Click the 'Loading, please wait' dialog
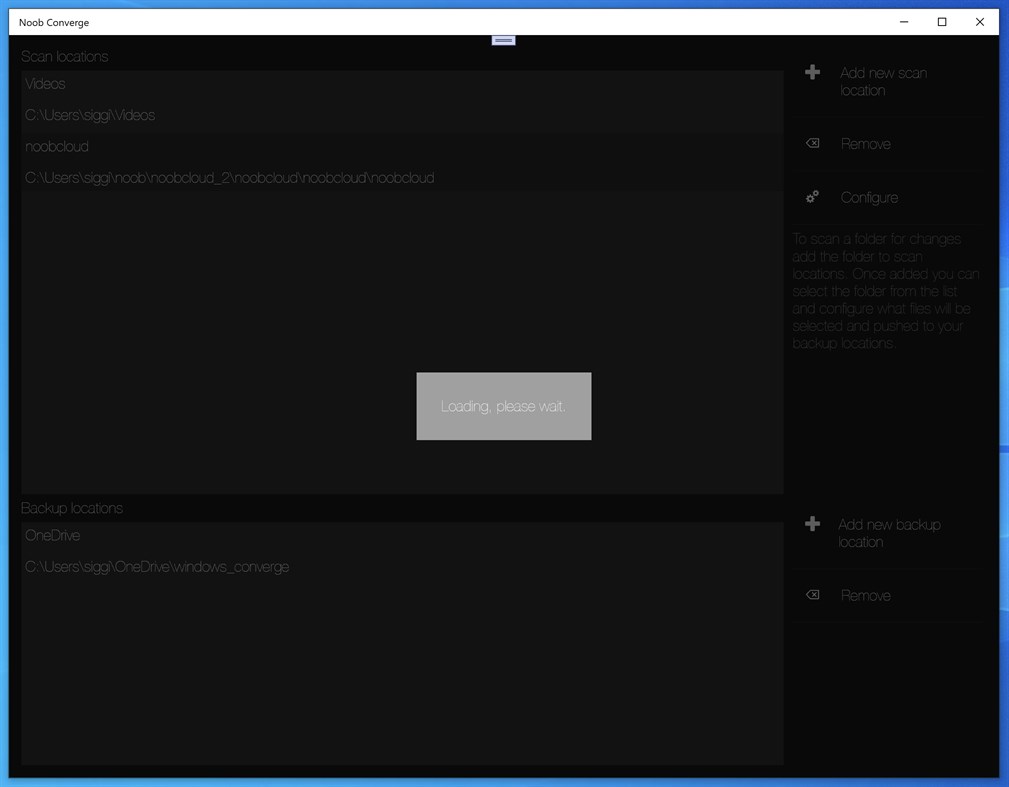 [503, 406]
